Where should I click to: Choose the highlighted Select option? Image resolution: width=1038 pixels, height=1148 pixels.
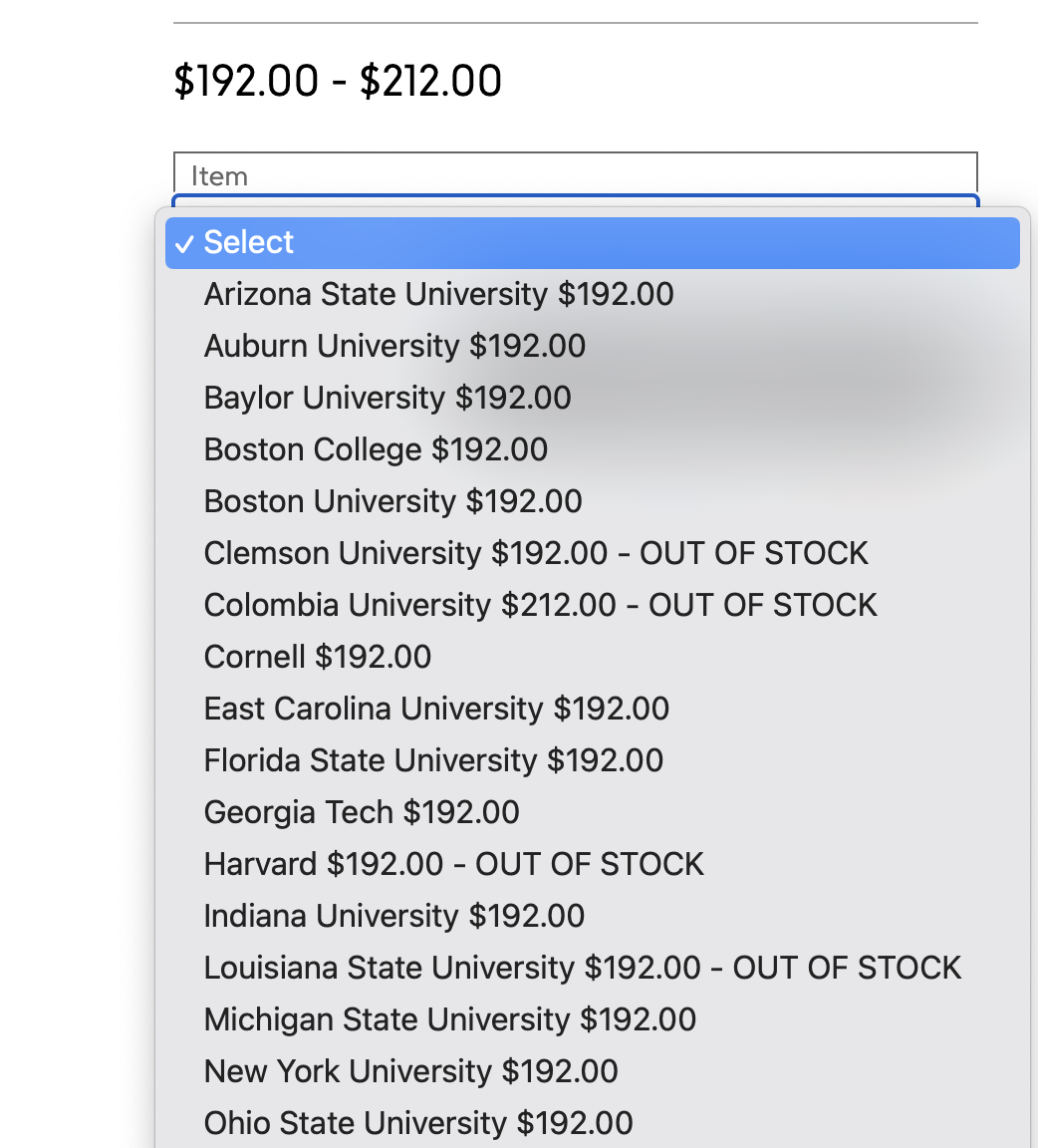pos(592,243)
